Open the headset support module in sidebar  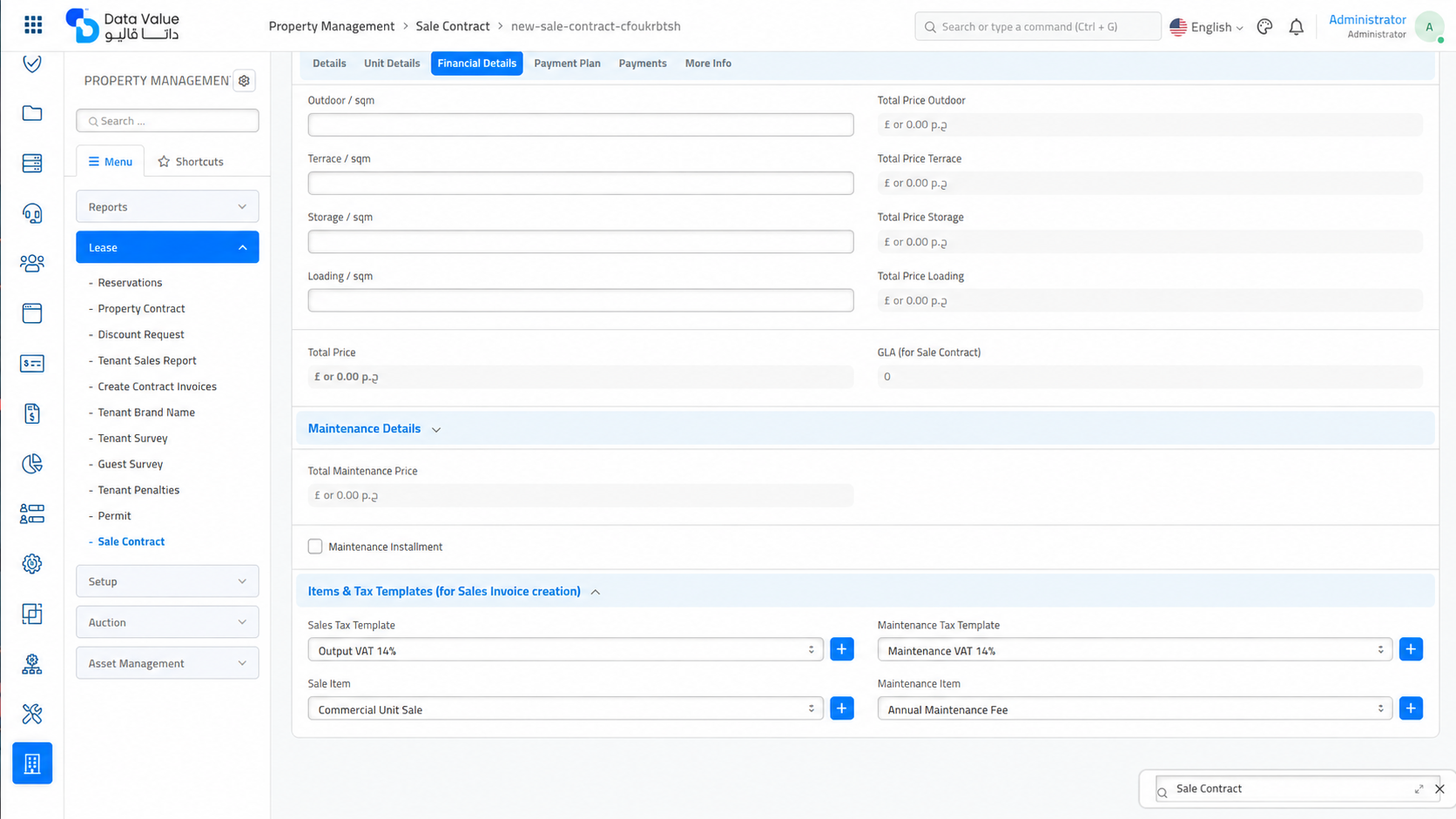(x=32, y=213)
